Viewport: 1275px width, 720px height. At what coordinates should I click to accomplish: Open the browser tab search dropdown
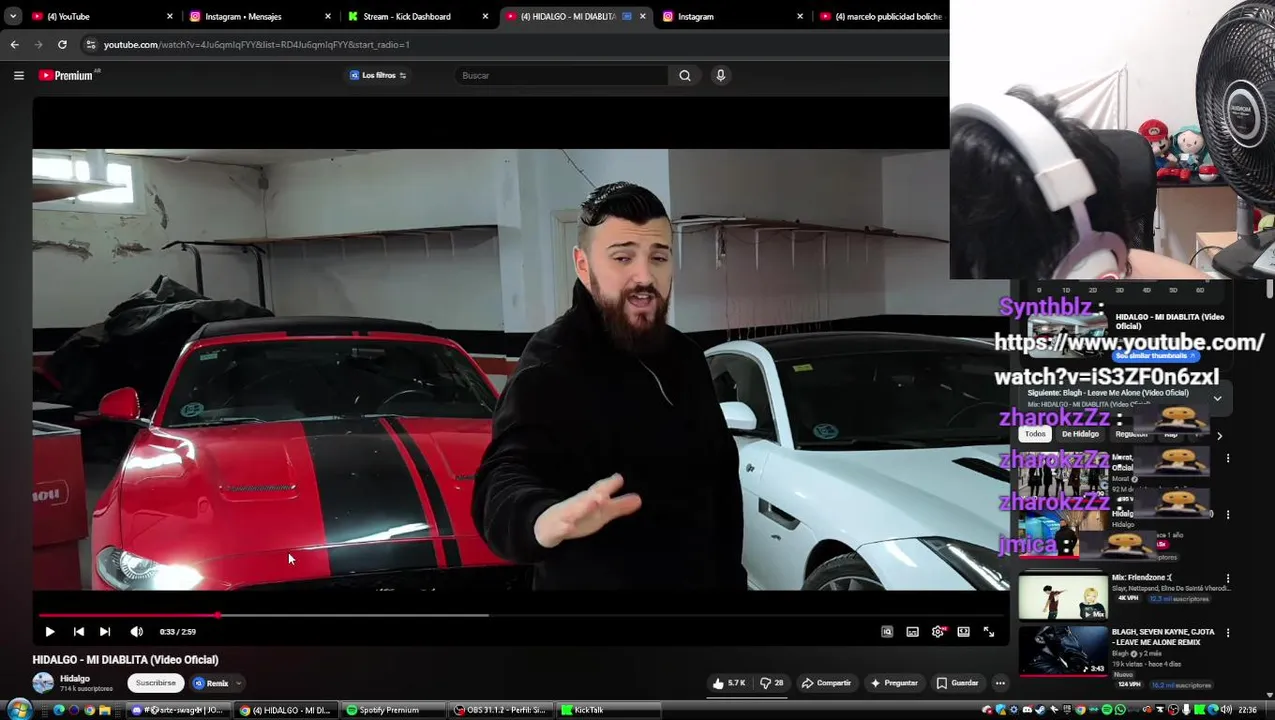pyautogui.click(x=12, y=16)
